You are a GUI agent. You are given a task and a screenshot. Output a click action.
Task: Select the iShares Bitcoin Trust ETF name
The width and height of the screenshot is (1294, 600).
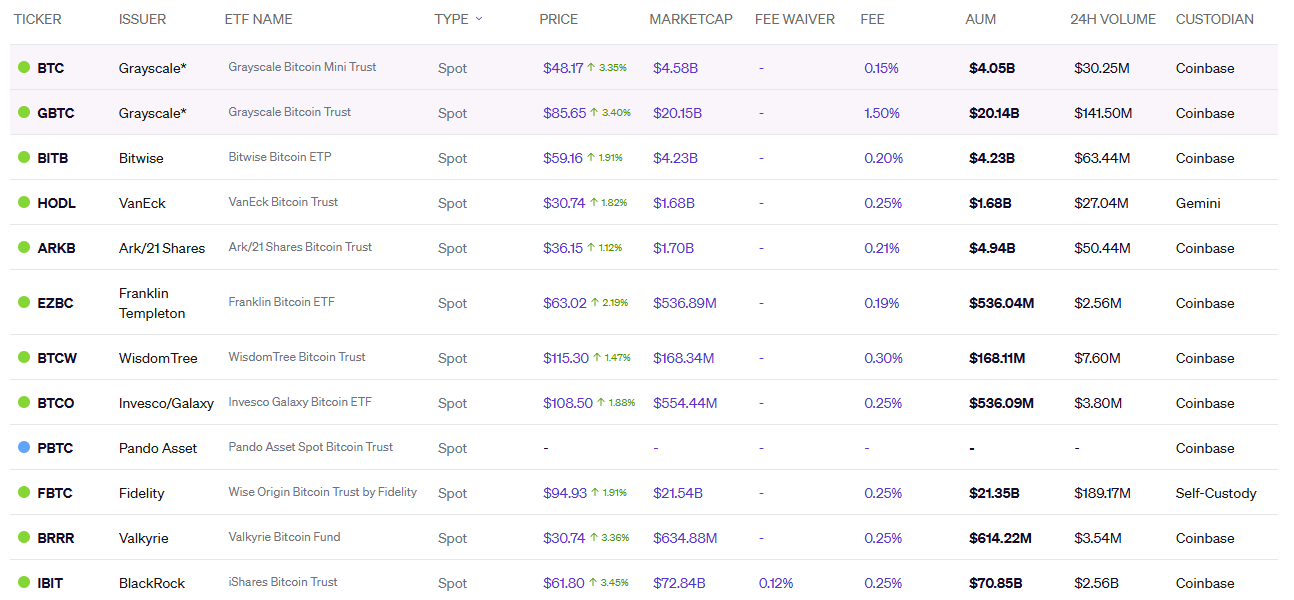point(283,582)
